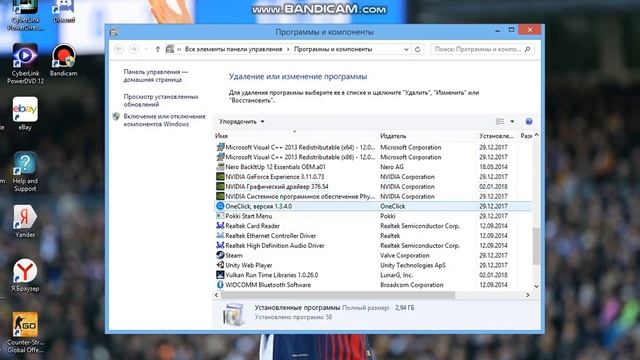Select 'Microsoft Visual C++ 2013 Redistributable (x86)' row
This screenshot has height=360, width=640.
[373, 157]
